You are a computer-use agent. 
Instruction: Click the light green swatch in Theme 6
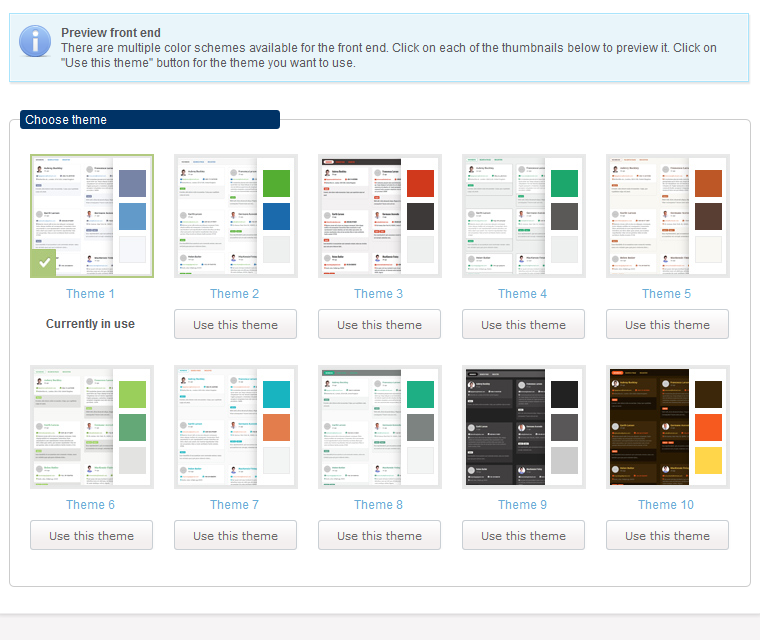point(132,394)
